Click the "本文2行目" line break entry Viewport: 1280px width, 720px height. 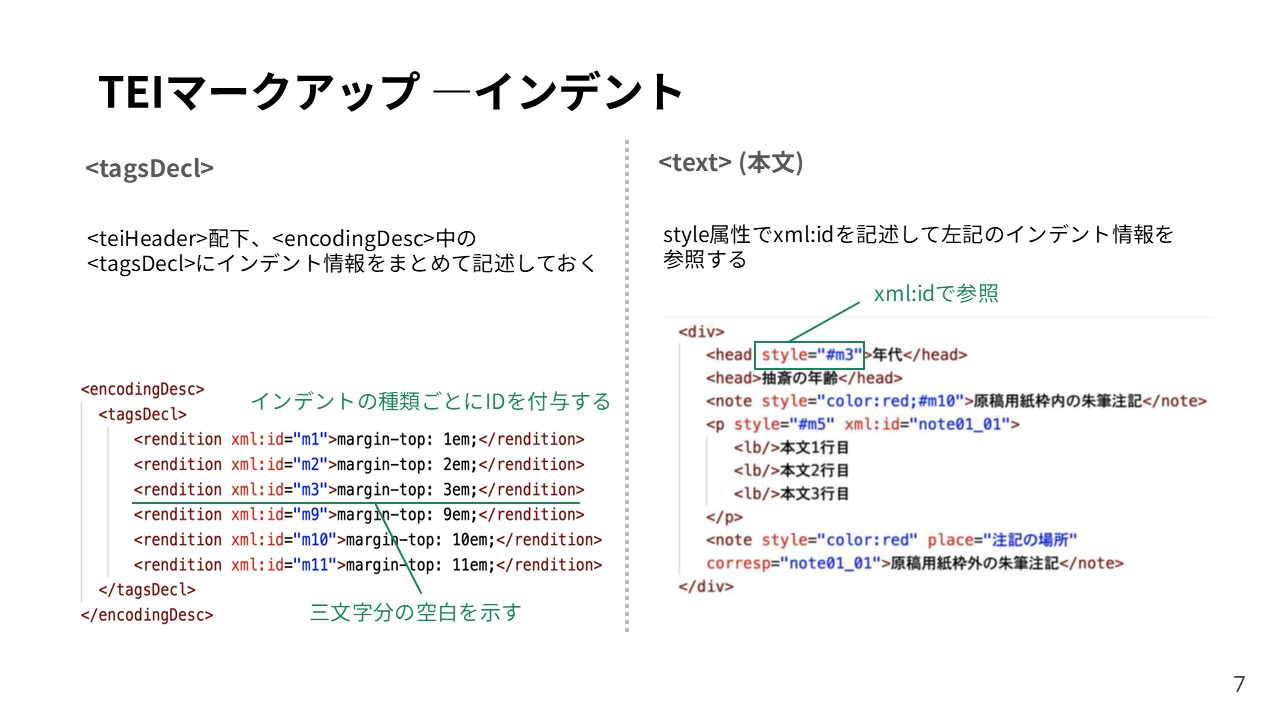[791, 470]
